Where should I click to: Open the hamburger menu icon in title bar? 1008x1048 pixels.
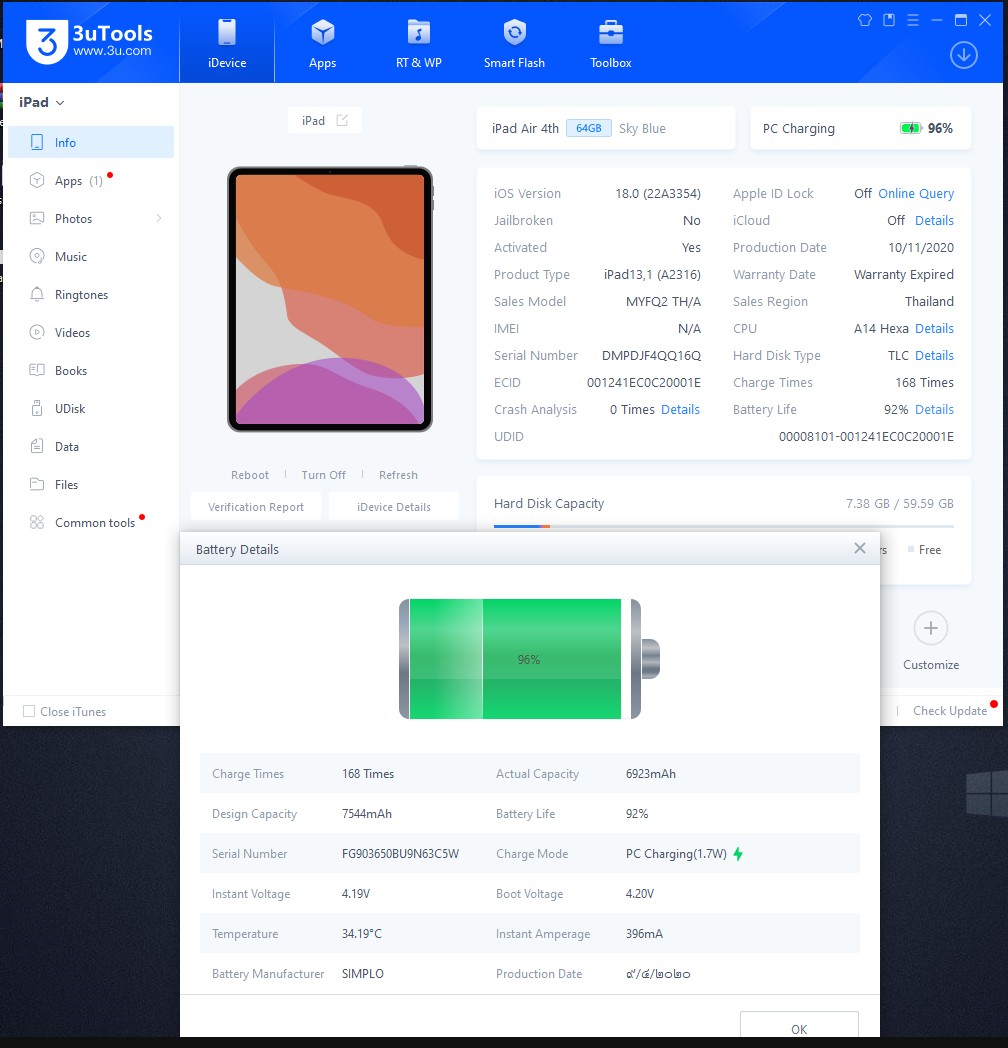click(913, 20)
